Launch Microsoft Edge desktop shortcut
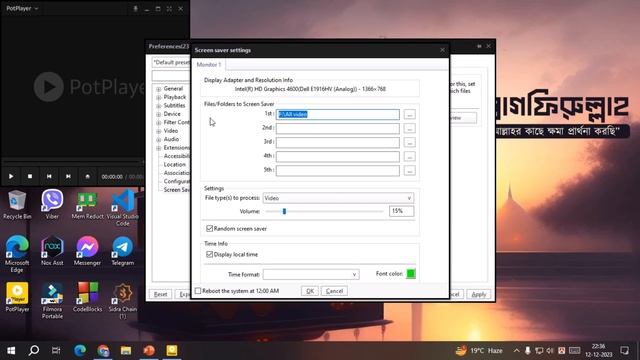640x360 pixels. tap(17, 253)
